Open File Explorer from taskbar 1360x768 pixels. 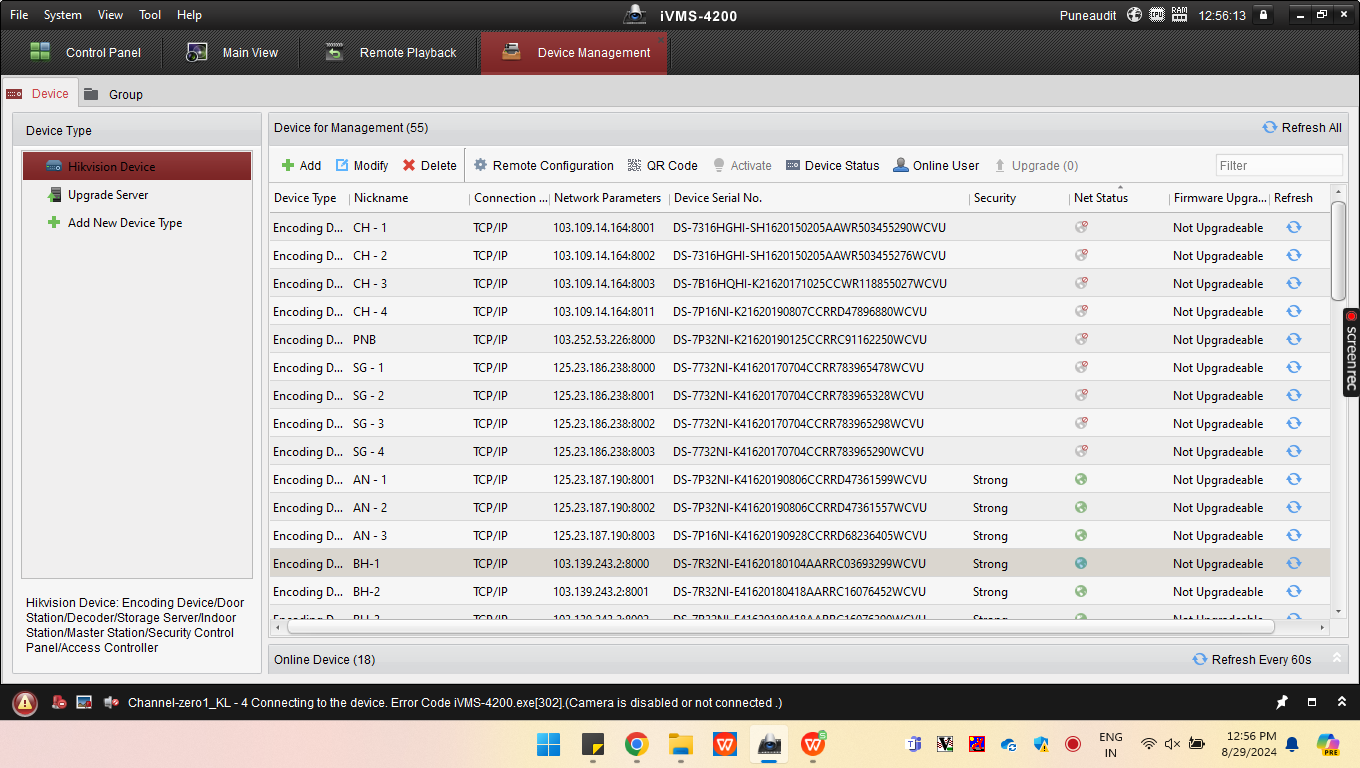pyautogui.click(x=681, y=744)
